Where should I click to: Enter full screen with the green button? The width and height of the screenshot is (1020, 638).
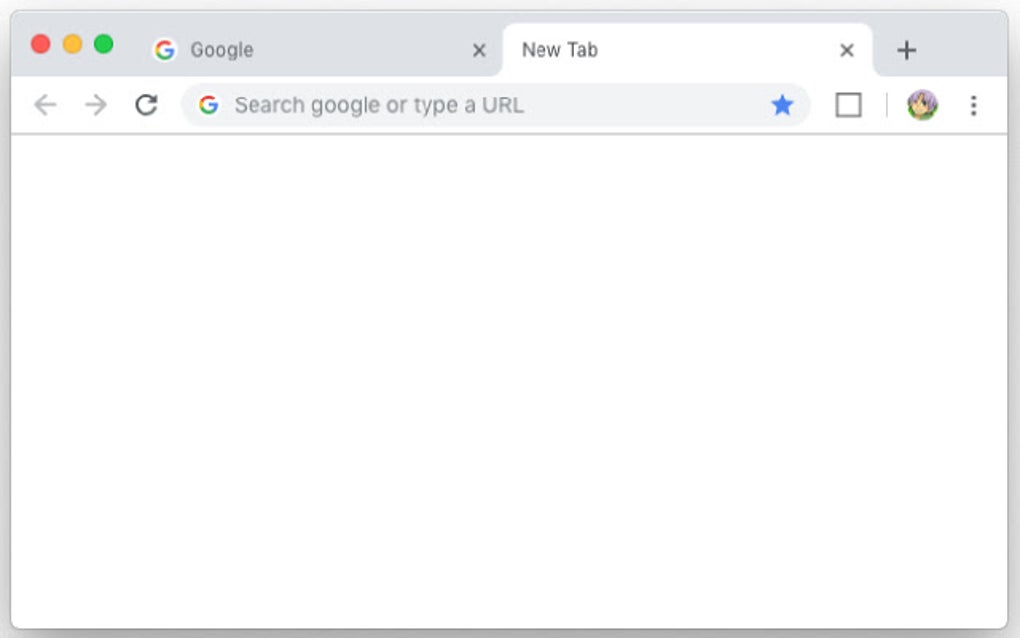(x=103, y=44)
